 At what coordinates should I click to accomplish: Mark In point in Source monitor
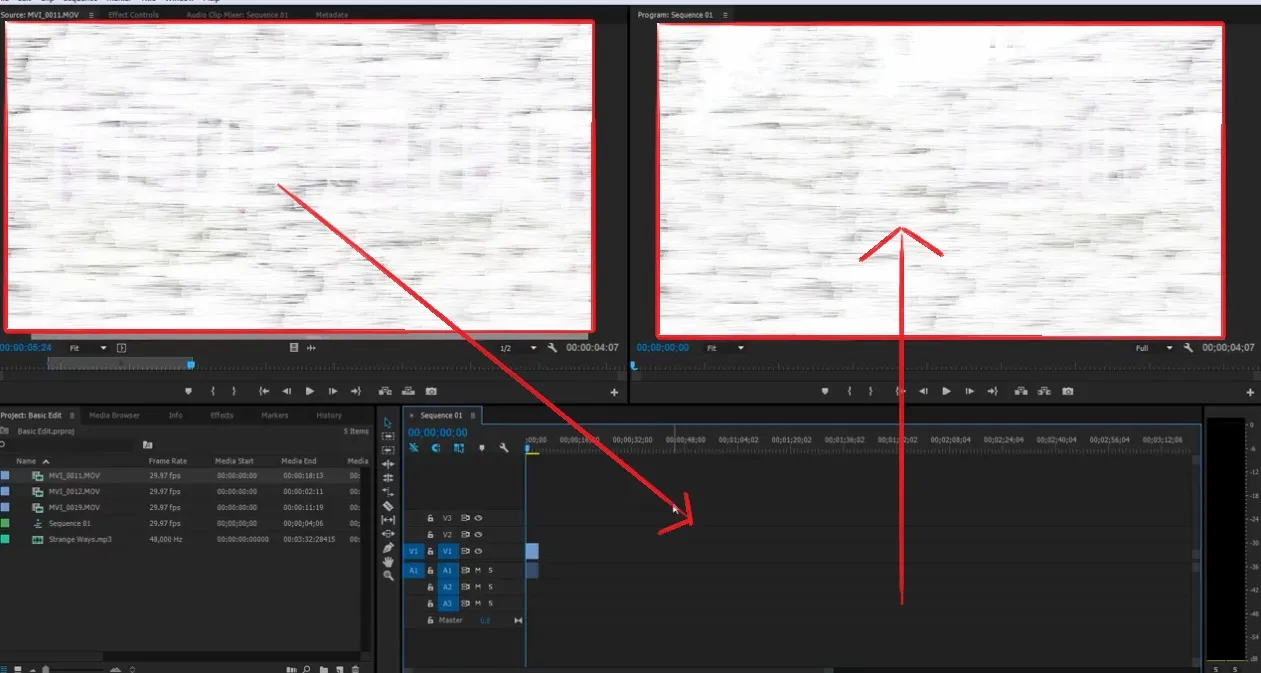click(213, 391)
